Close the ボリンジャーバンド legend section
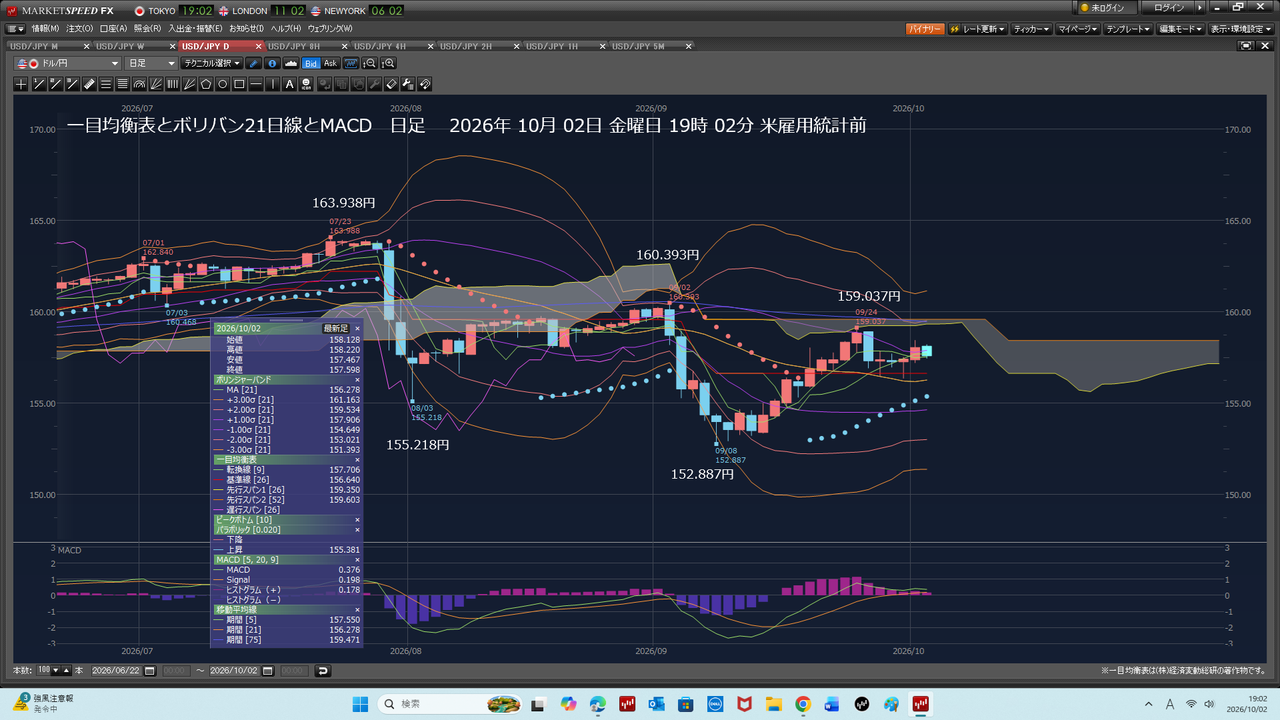This screenshot has width=1280, height=720. [357, 380]
